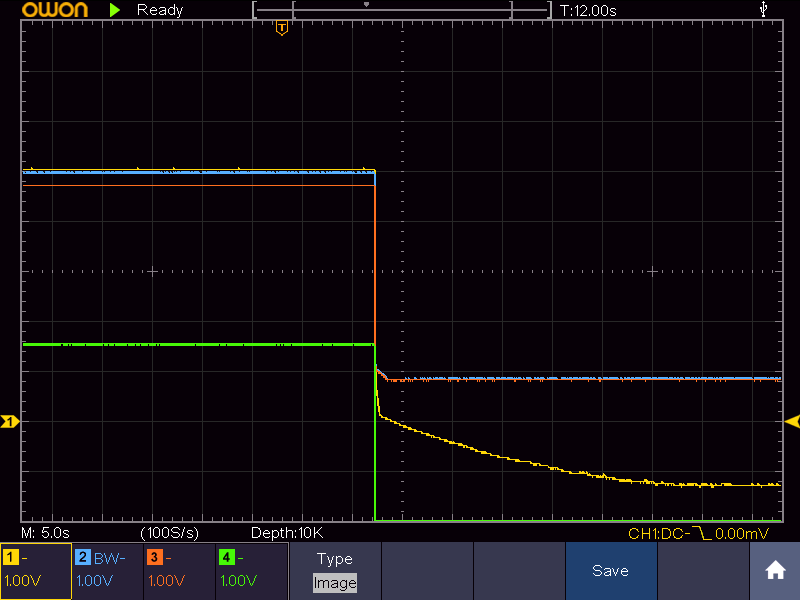Click the CH1:DC trigger info readout
Screen dimensions: 800x600
click(698, 534)
